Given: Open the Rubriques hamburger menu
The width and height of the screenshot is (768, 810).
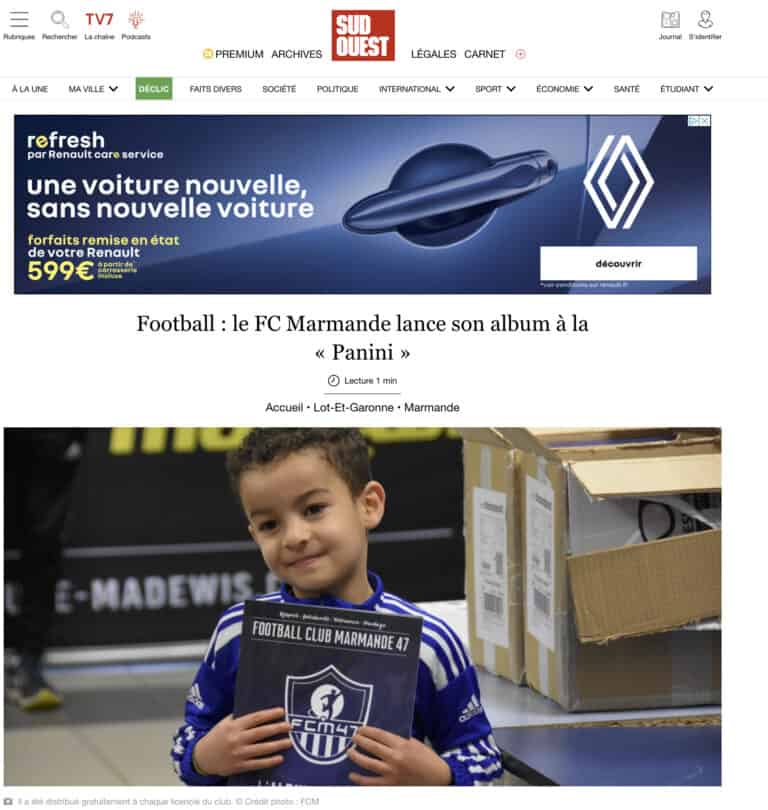Looking at the screenshot, I should pyautogui.click(x=19, y=20).
